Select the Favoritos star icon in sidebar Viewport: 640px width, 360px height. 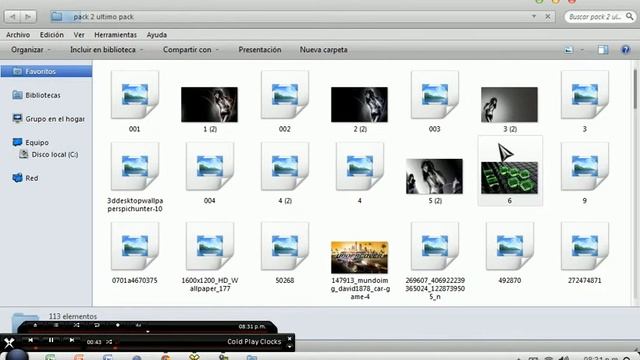point(17,71)
